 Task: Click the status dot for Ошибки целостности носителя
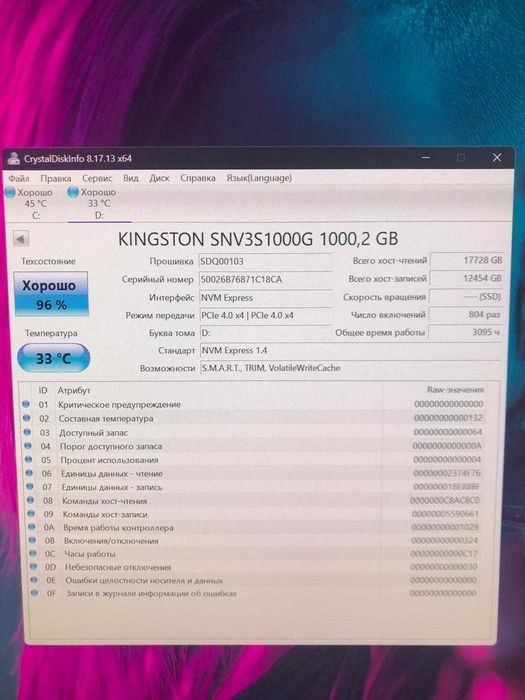(34, 580)
